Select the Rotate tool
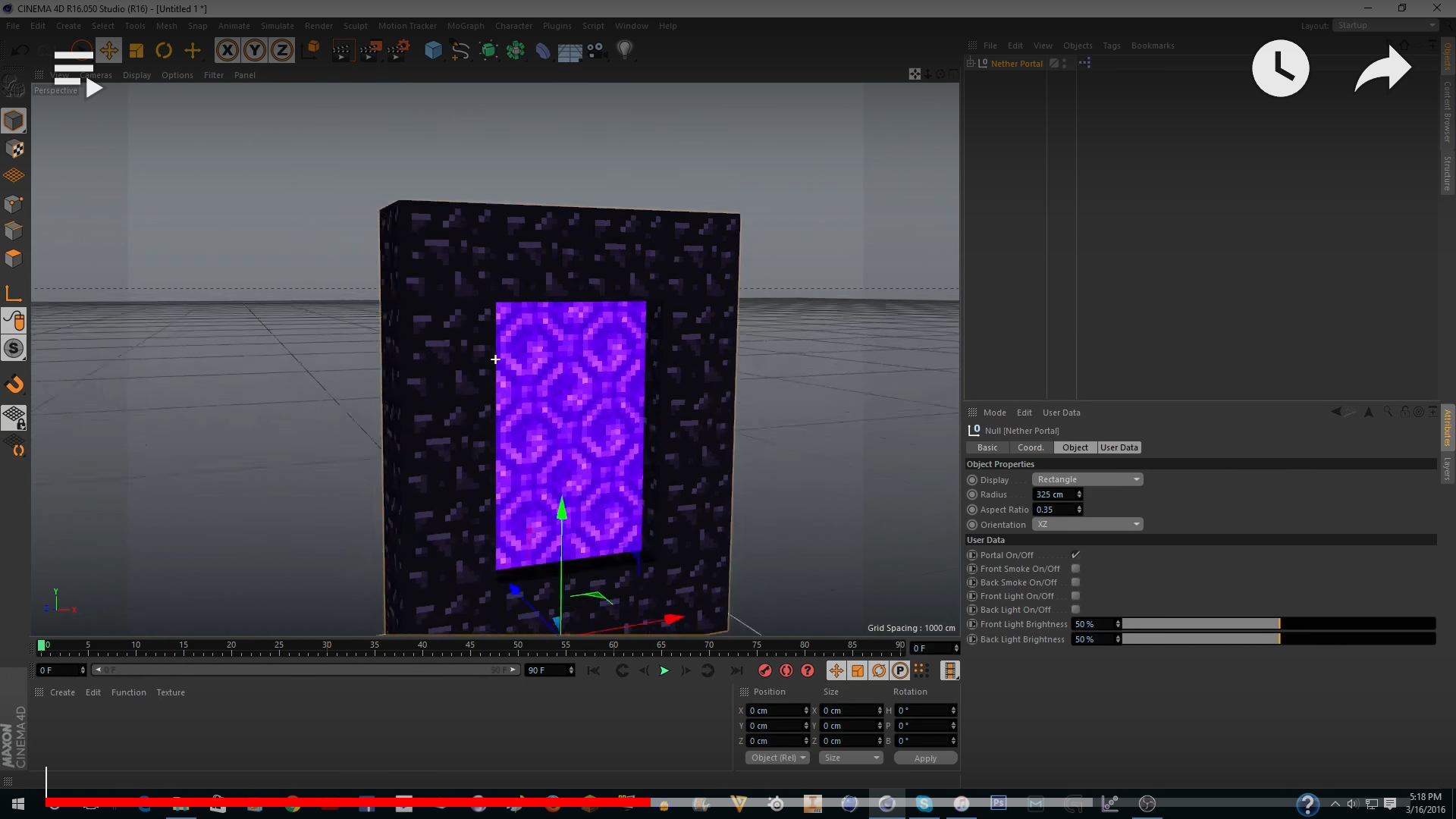 pos(164,51)
